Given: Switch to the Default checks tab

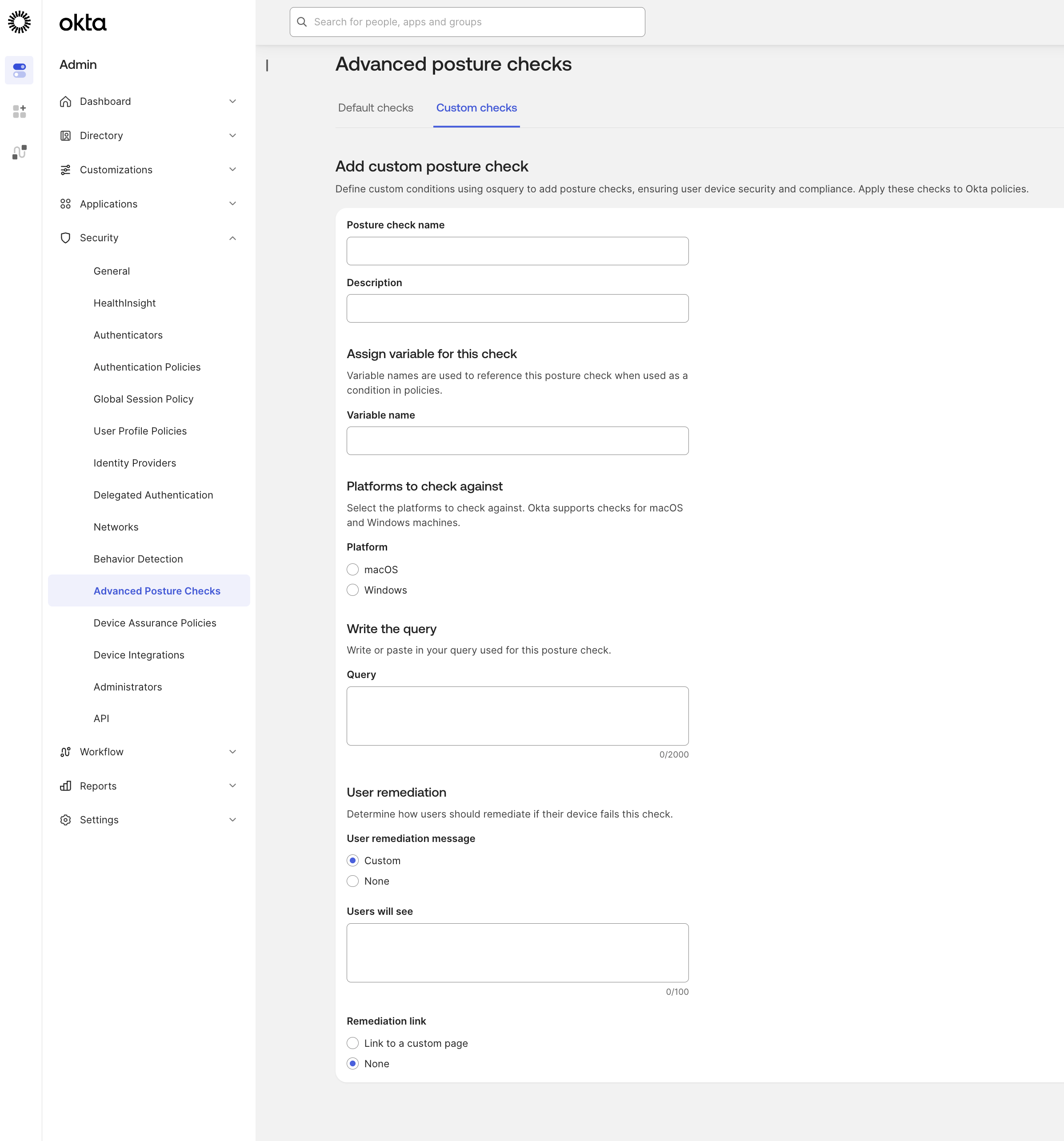Looking at the screenshot, I should 376,108.
